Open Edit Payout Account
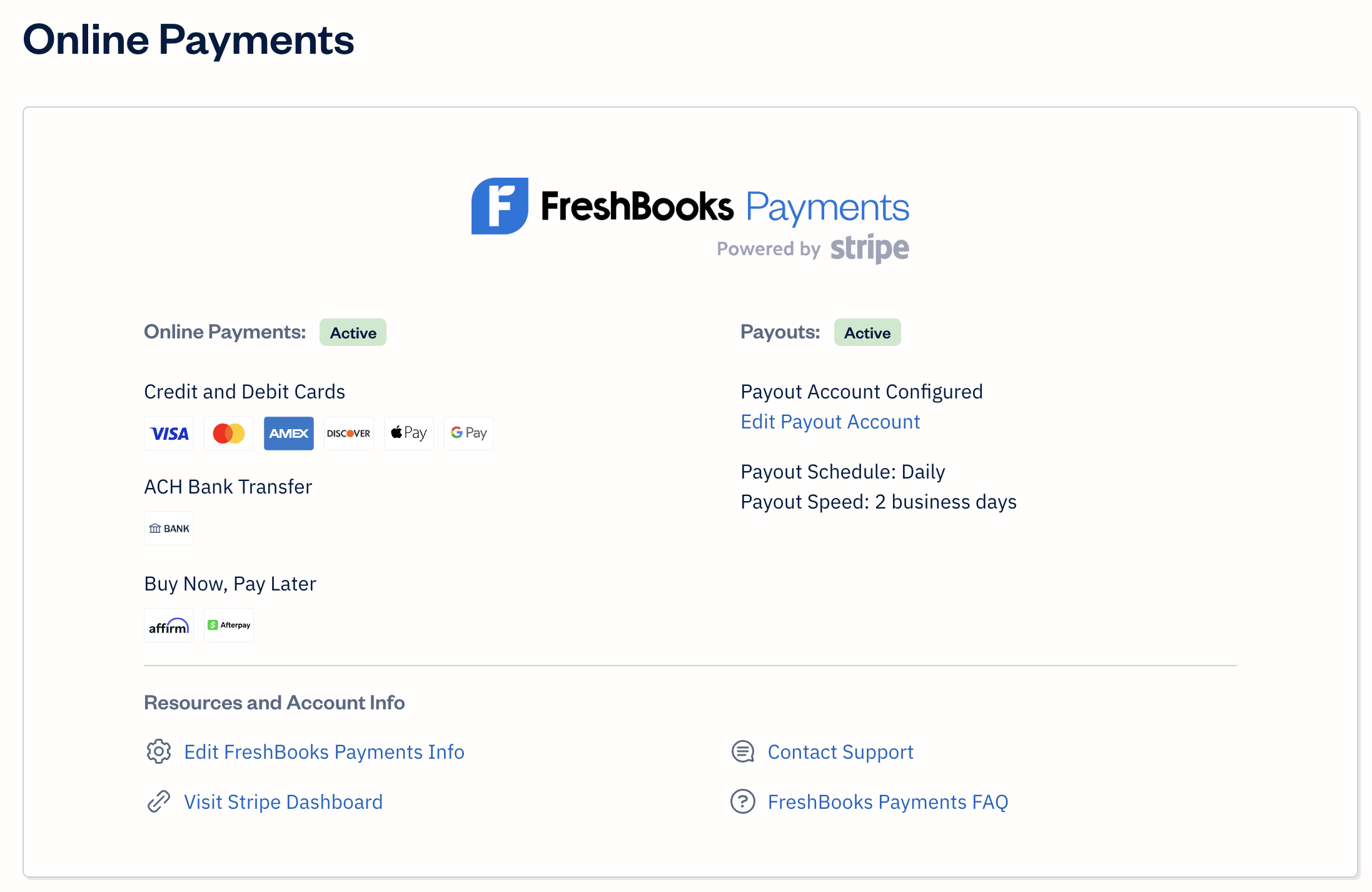Screen dimensions: 1372x892 [x=830, y=422]
